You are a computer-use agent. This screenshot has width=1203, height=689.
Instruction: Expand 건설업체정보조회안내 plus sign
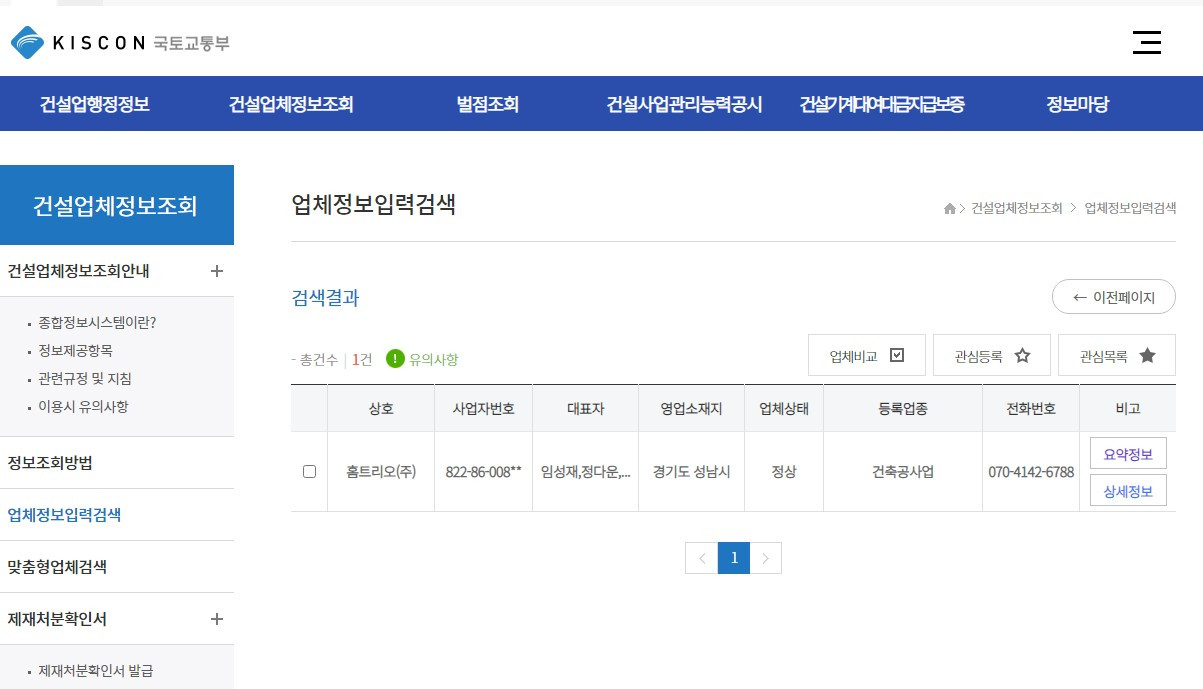pos(217,271)
